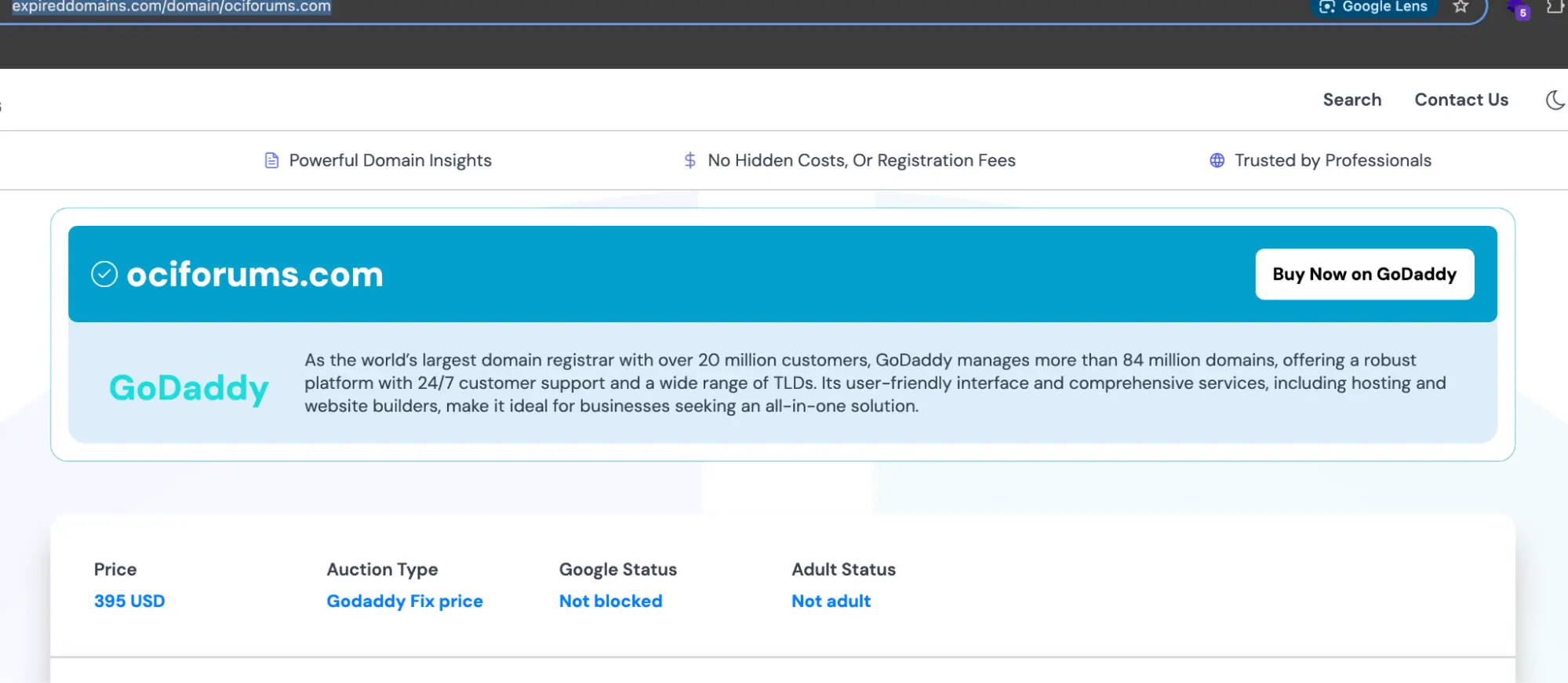
Task: Click Trusted by Professionals text
Action: [1333, 161]
